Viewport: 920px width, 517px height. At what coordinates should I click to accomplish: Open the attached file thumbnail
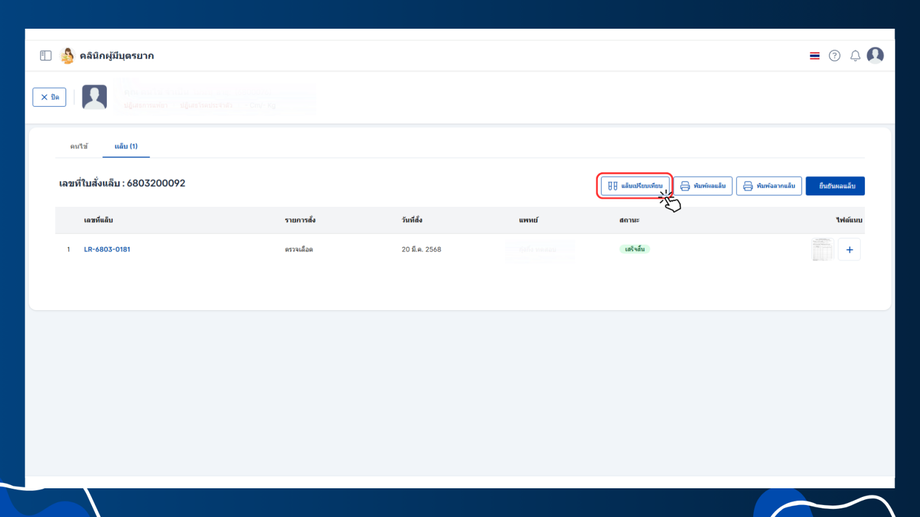pyautogui.click(x=822, y=249)
